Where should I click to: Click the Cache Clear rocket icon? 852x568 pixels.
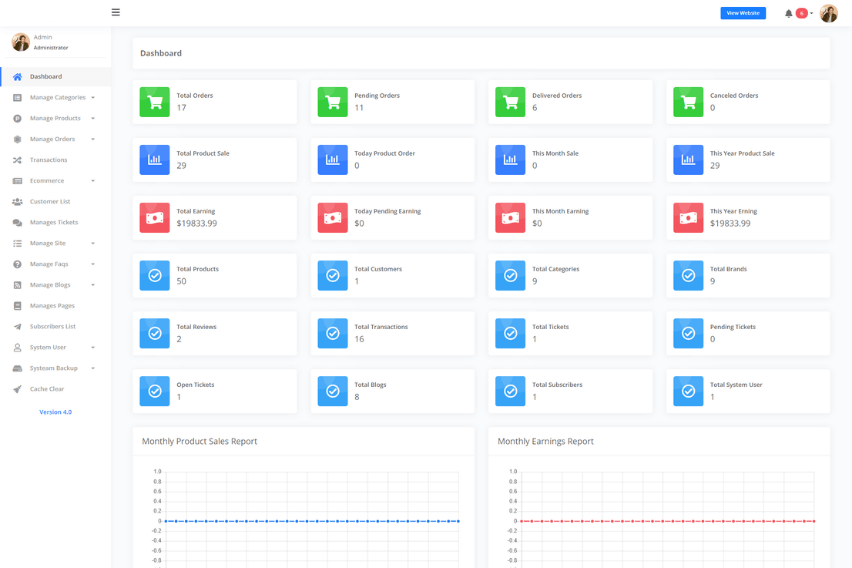(x=17, y=389)
